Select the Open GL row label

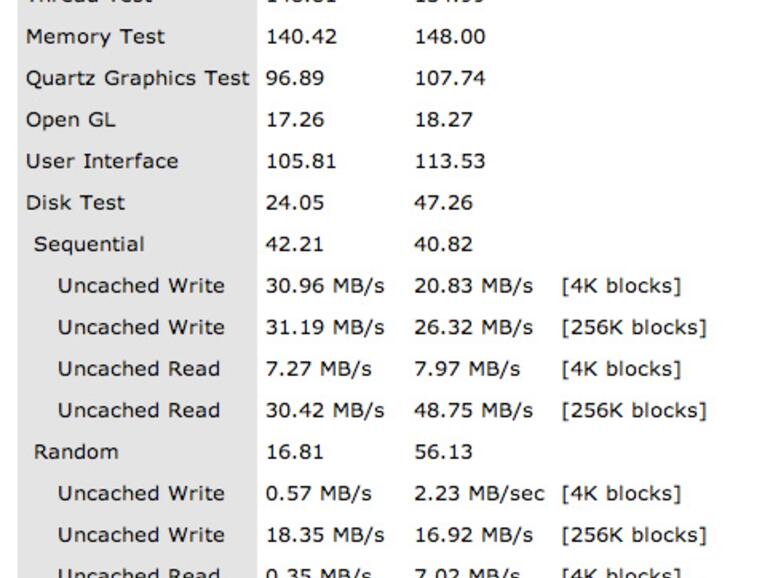coord(70,120)
